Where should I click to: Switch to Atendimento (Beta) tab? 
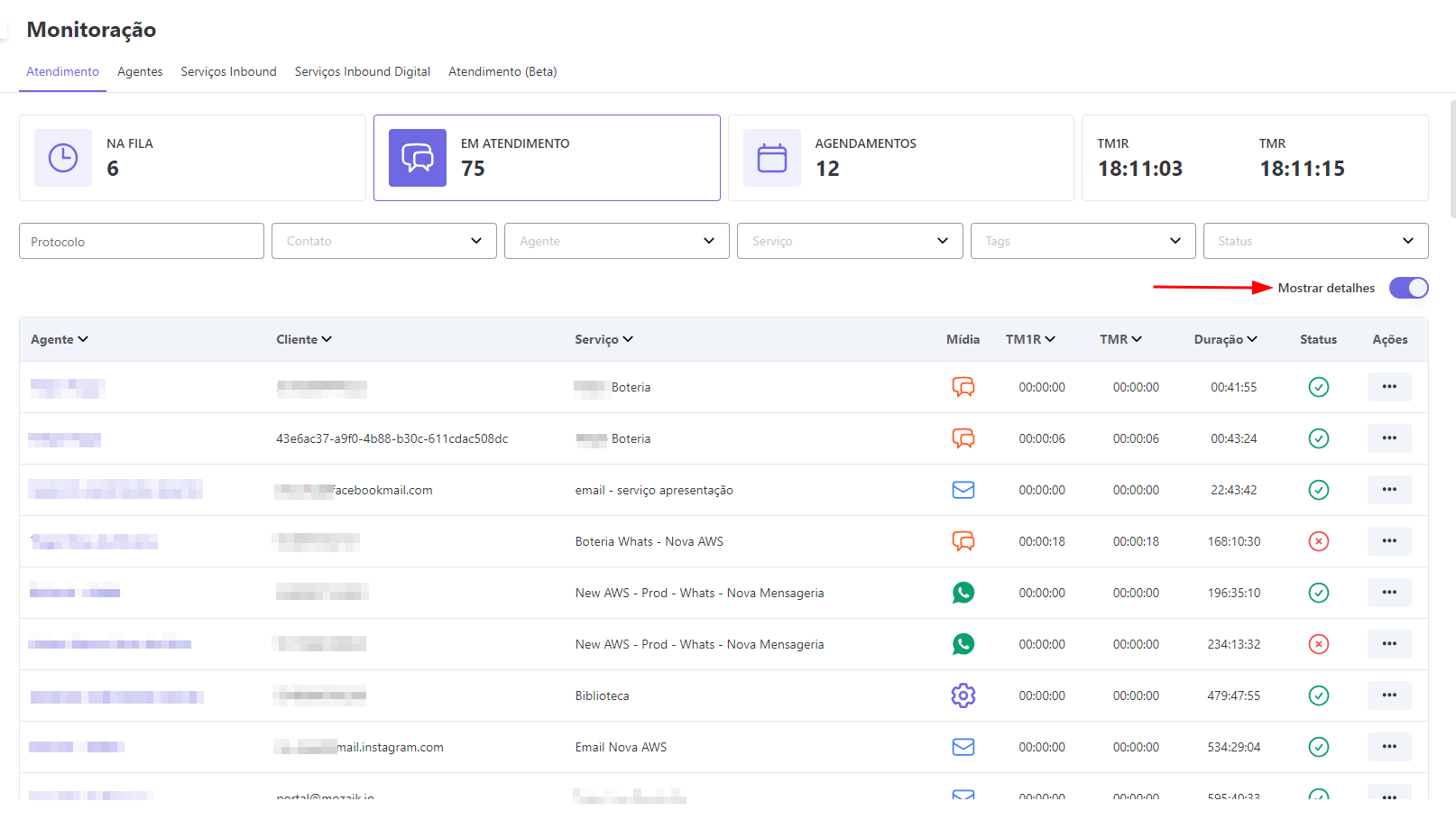[x=502, y=71]
